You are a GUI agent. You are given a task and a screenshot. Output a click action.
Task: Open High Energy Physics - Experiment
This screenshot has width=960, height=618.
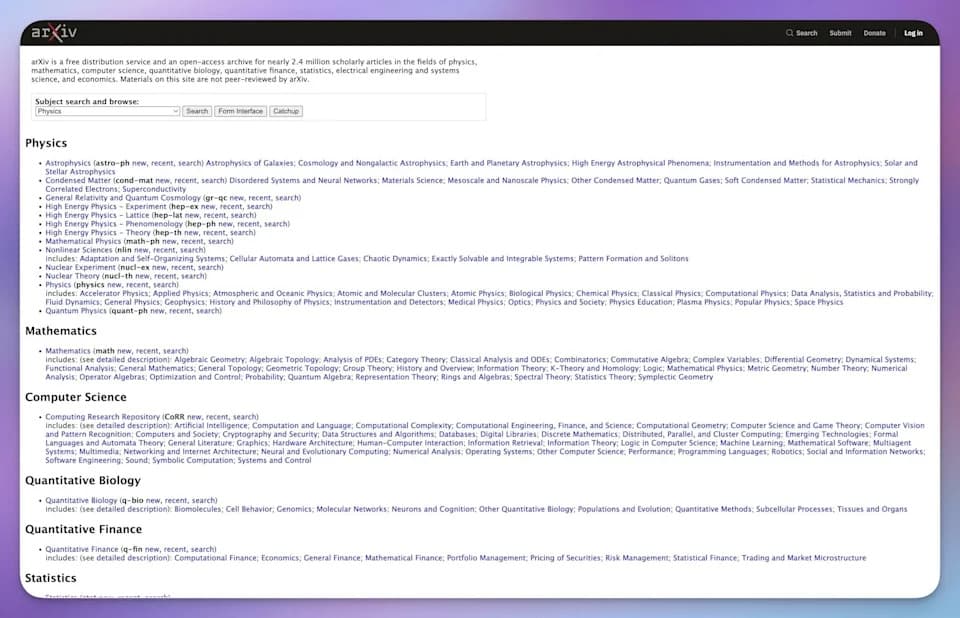[x=106, y=206]
